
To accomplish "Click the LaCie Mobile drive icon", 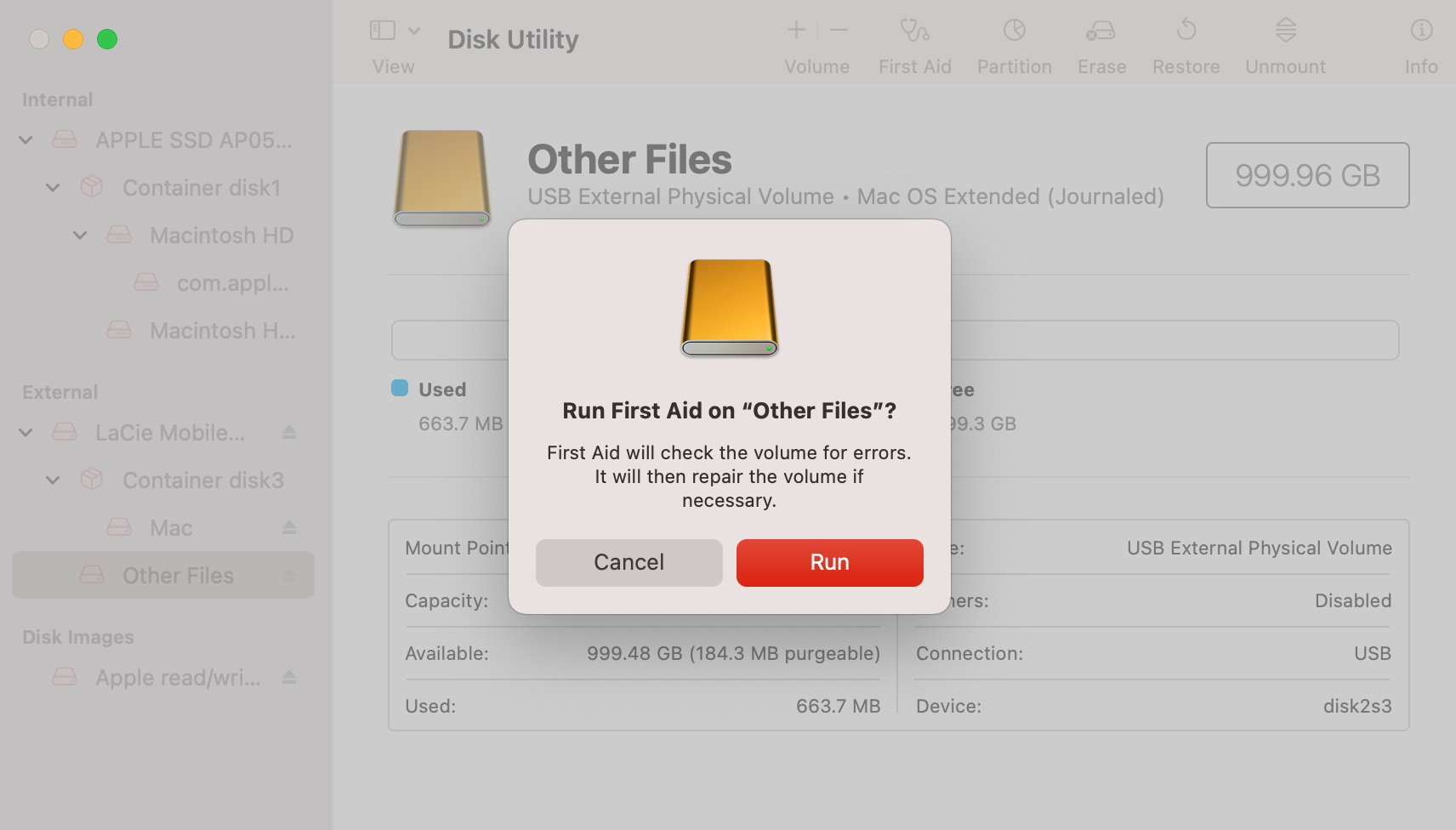I will (x=65, y=432).
